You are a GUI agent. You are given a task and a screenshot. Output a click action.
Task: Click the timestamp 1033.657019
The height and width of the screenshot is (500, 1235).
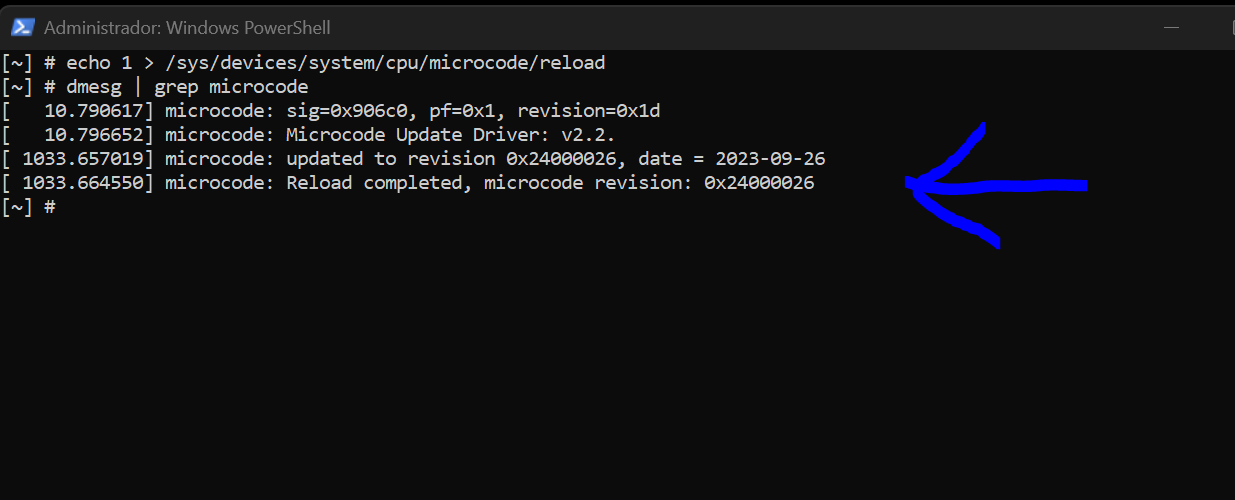pyautogui.click(x=88, y=159)
